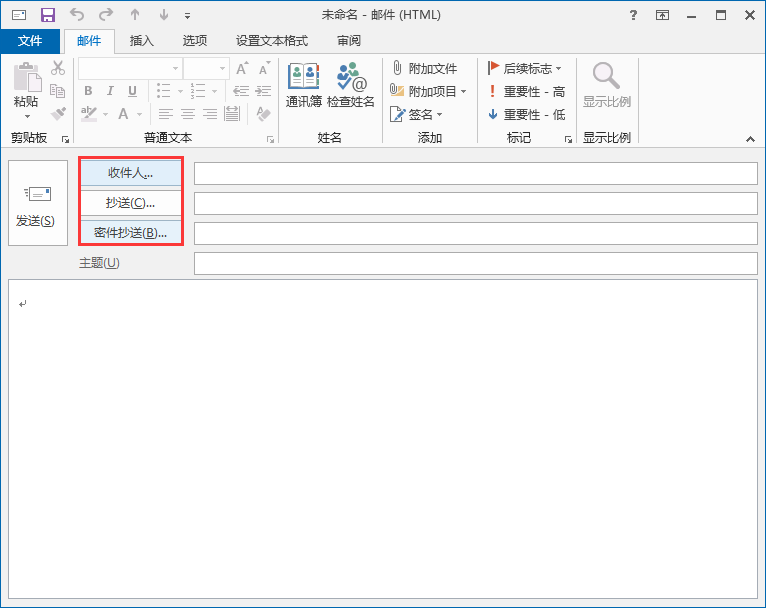
Task: Toggle Low Importance (重要性 - 低)
Action: (x=526, y=114)
